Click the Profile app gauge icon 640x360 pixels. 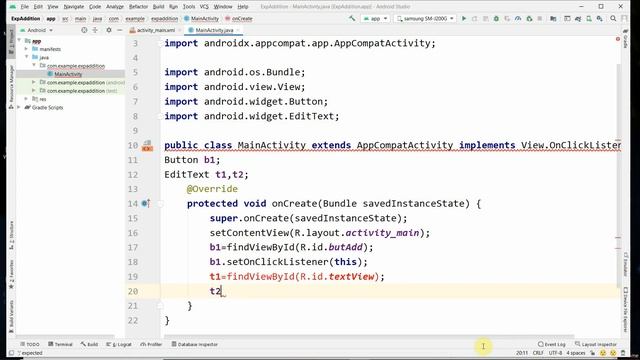click(x=518, y=18)
